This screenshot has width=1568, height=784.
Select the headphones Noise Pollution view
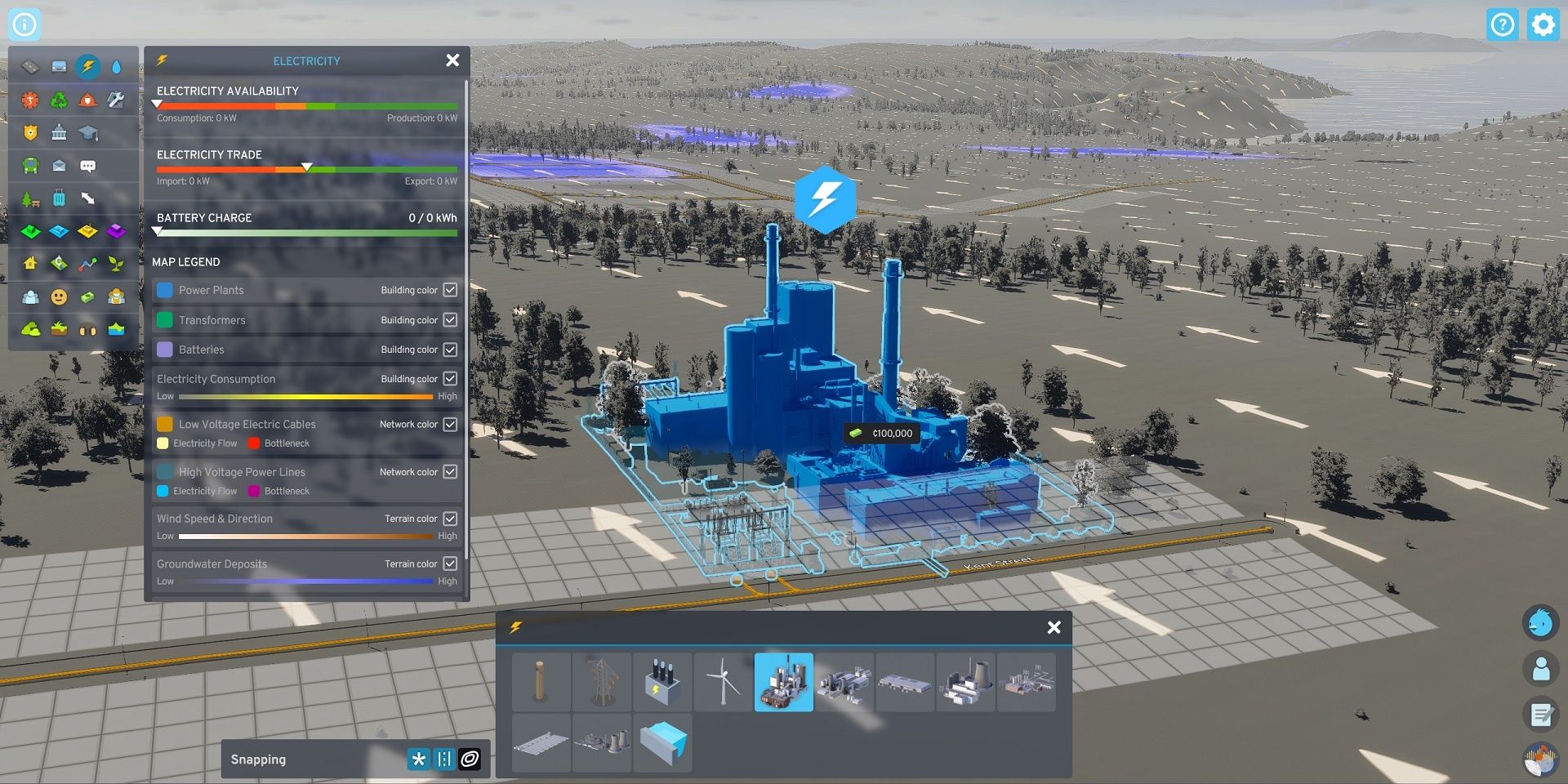[87, 330]
